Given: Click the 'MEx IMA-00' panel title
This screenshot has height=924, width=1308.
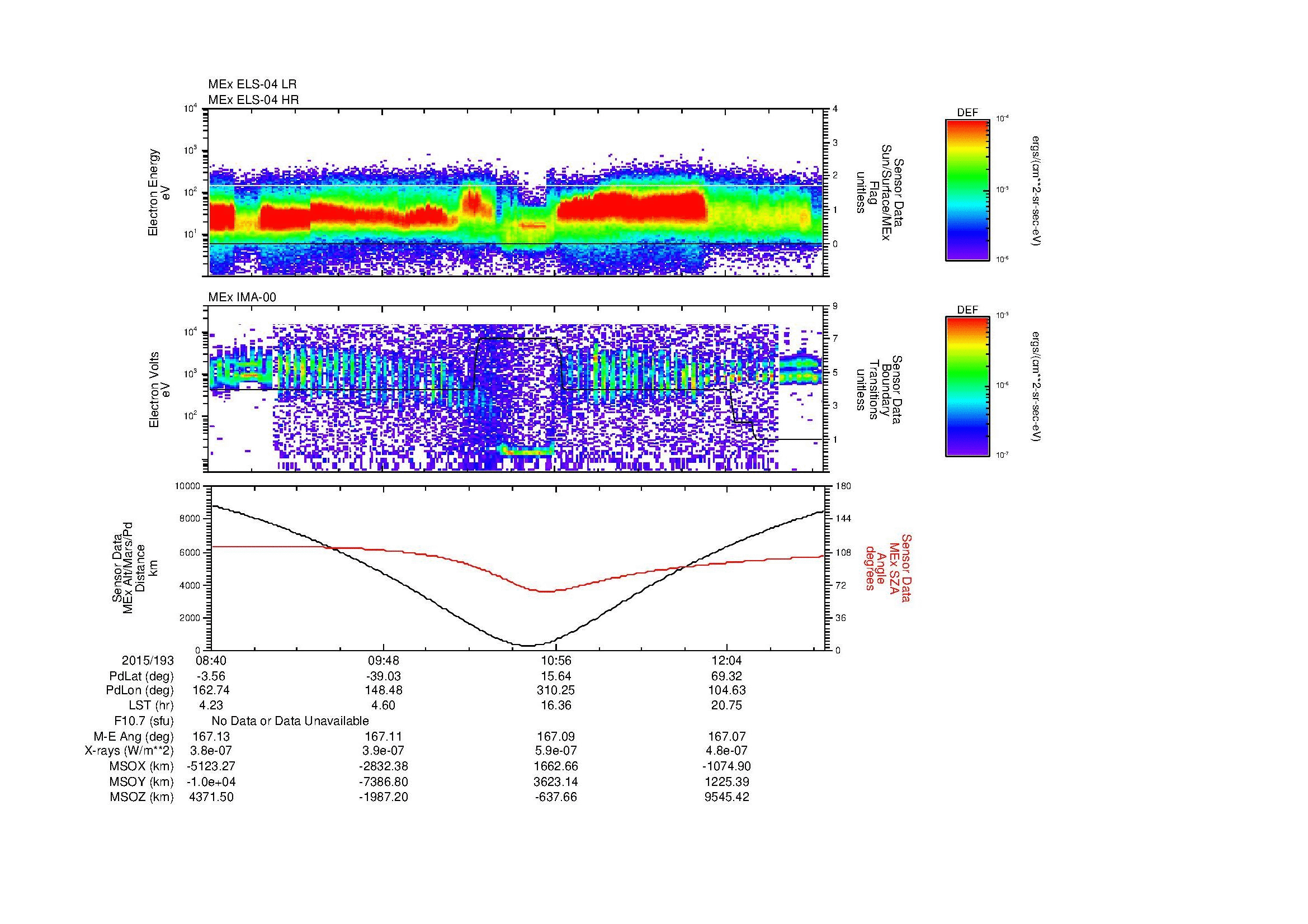Looking at the screenshot, I should 242,297.
